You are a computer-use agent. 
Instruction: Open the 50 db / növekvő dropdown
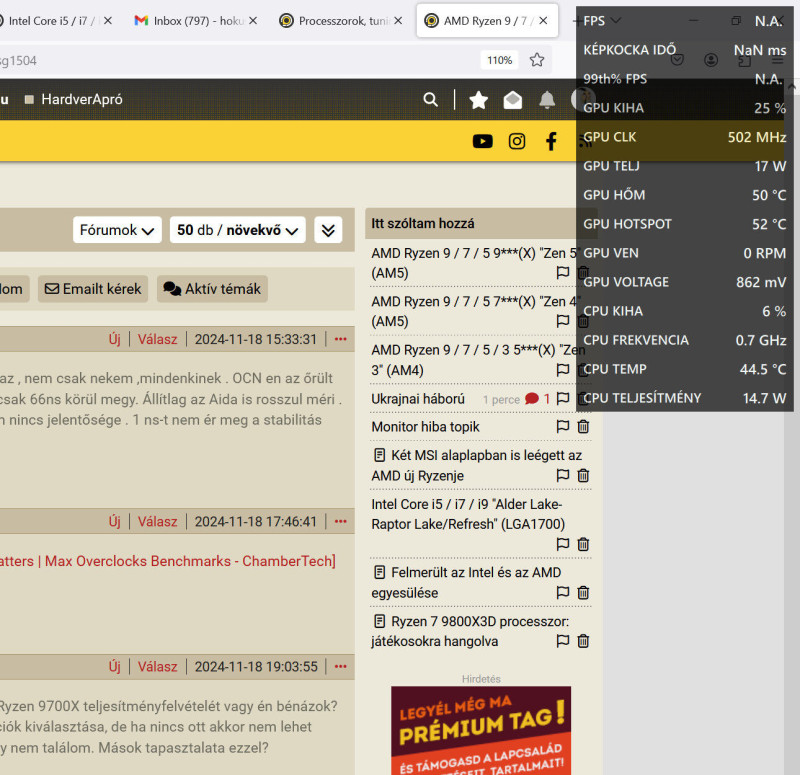point(238,230)
